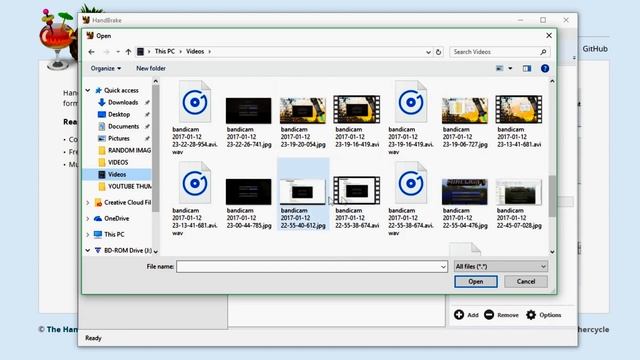
Task: Select image 22-55-04-476.jpg
Action: point(465,203)
